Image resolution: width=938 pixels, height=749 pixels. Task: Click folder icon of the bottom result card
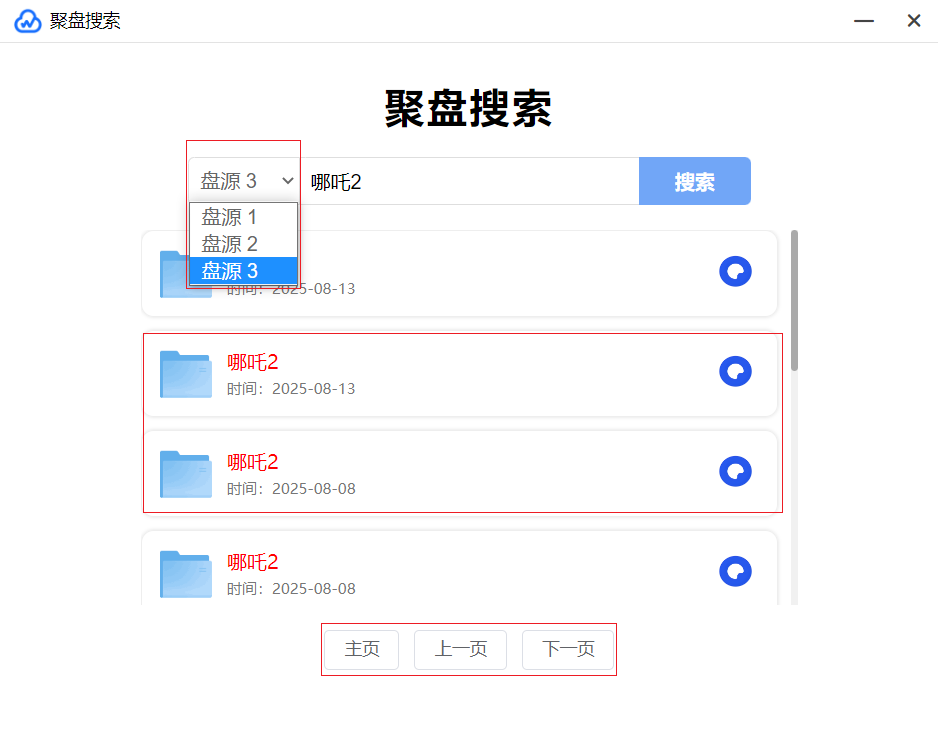pyautogui.click(x=185, y=574)
